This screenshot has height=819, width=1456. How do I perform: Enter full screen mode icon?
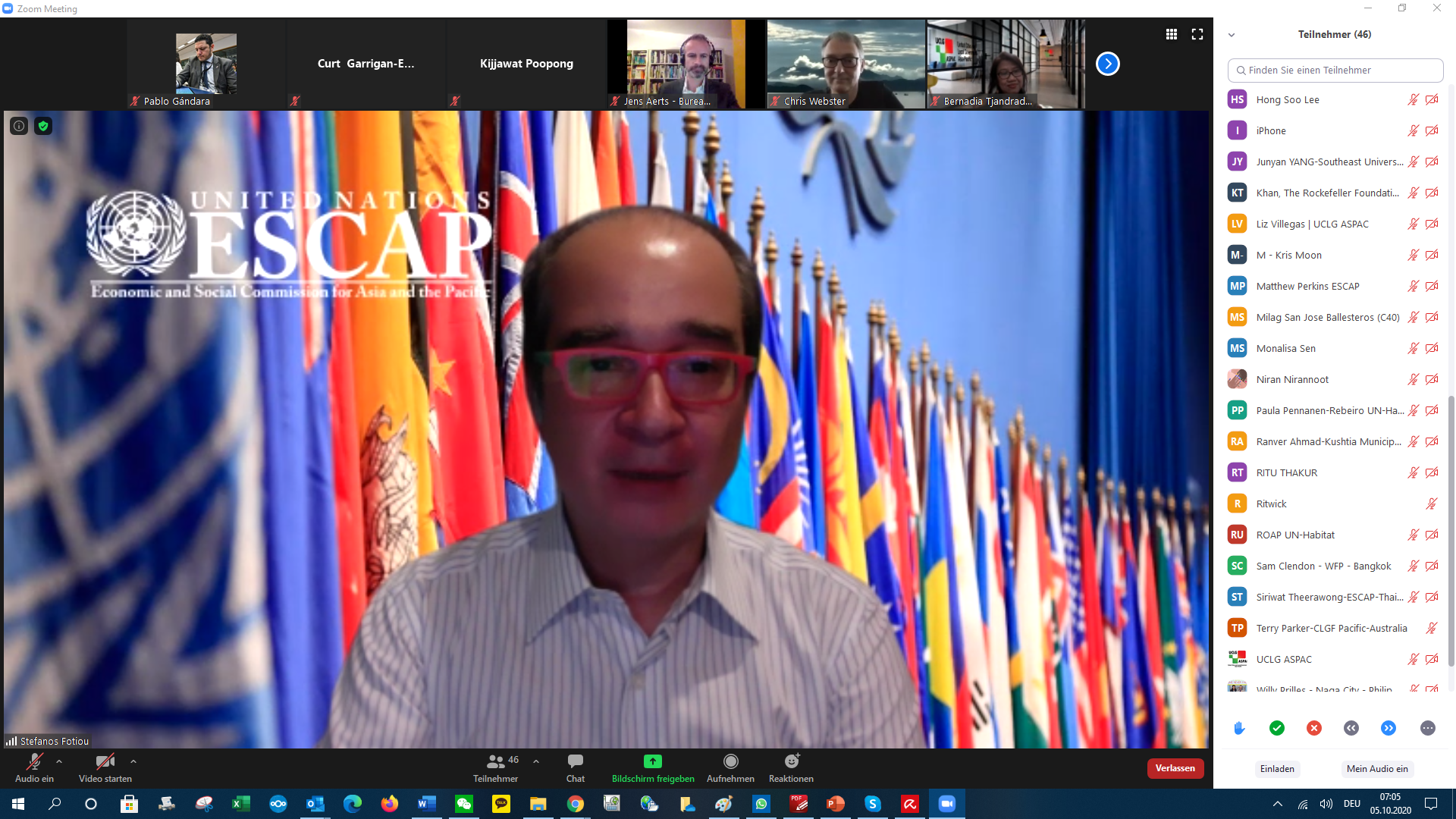[x=1197, y=34]
